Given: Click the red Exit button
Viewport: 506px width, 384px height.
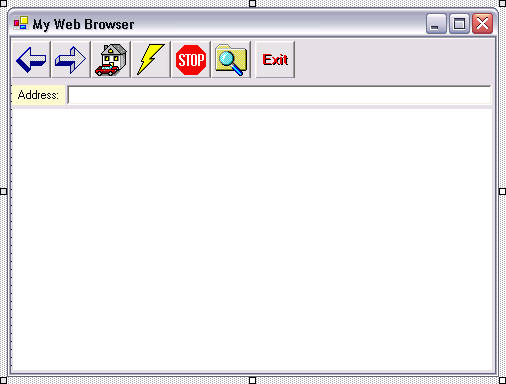Looking at the screenshot, I should click(x=275, y=60).
